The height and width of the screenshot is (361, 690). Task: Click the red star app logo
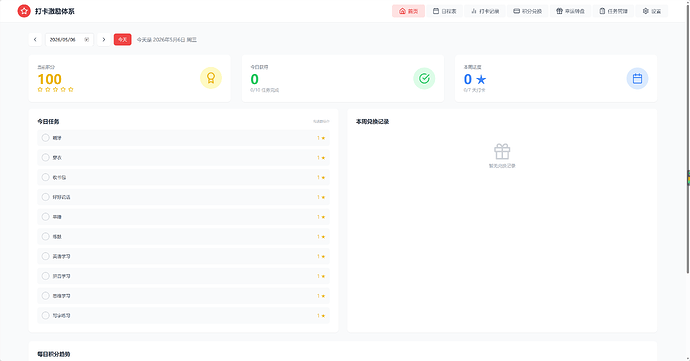click(x=24, y=11)
